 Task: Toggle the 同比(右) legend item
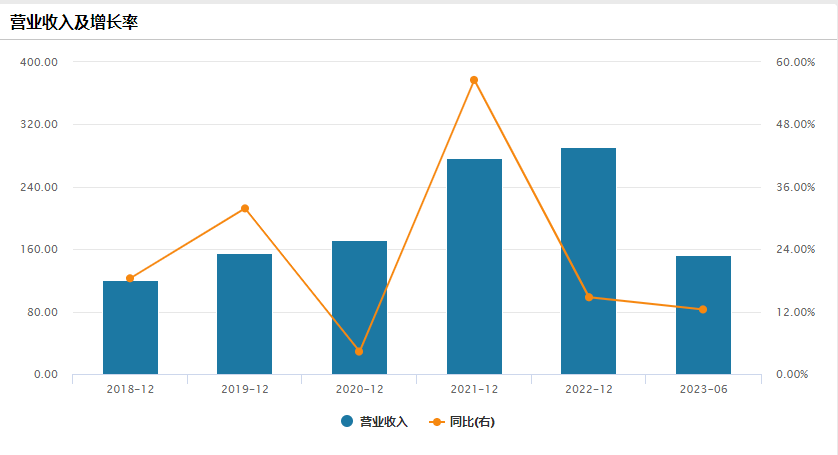(462, 422)
